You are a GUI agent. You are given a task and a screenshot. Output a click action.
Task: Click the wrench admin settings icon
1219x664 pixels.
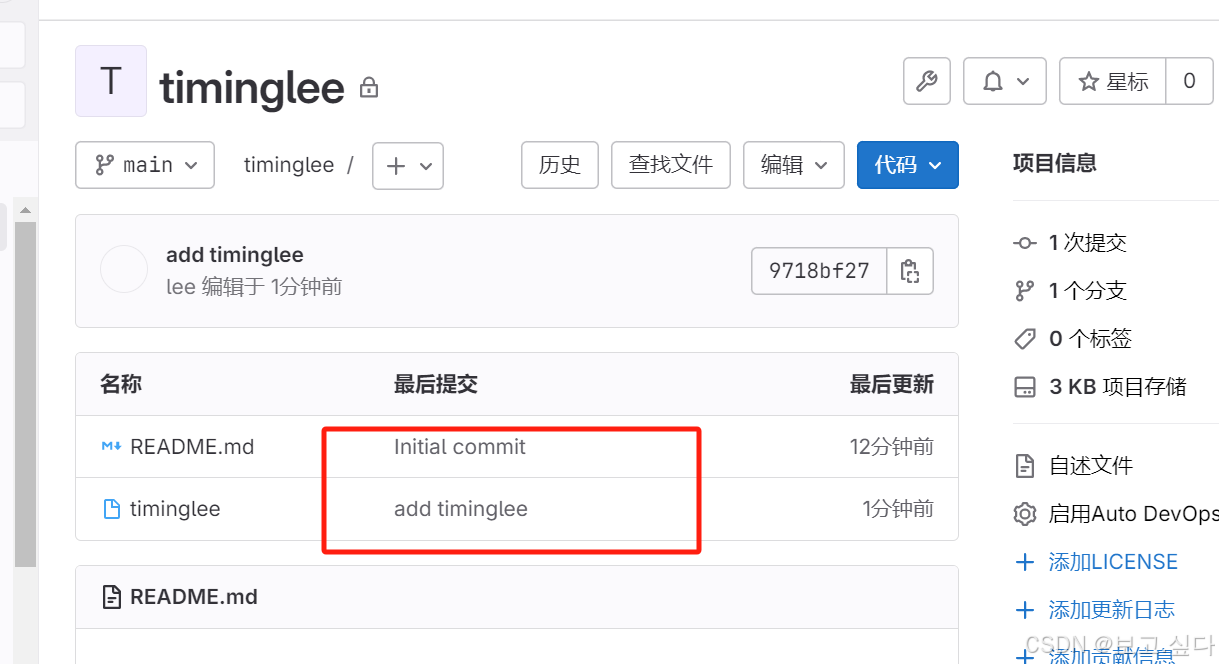tap(926, 81)
